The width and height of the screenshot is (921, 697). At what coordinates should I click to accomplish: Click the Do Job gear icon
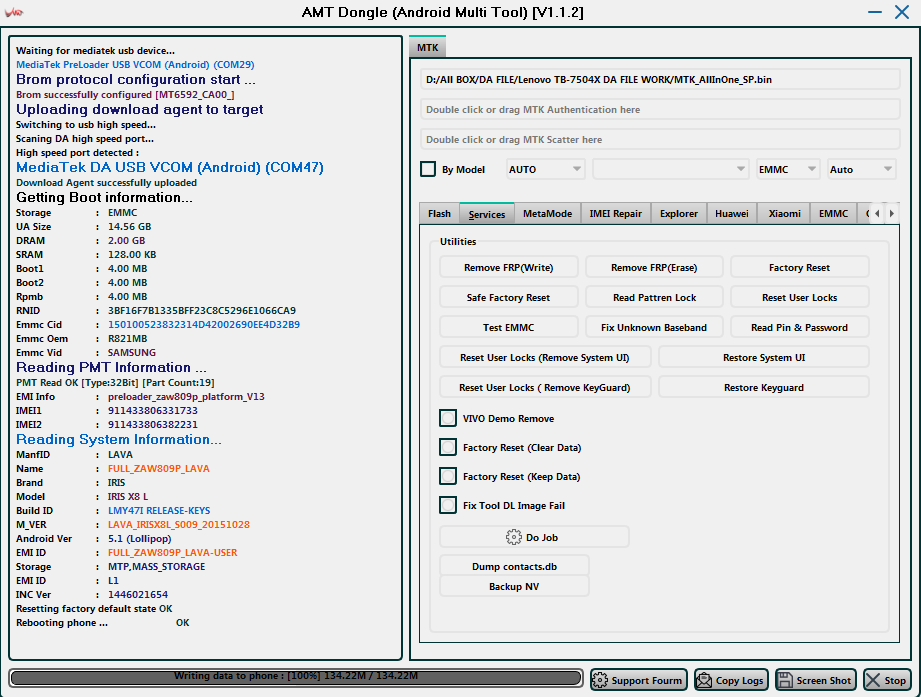(x=513, y=537)
